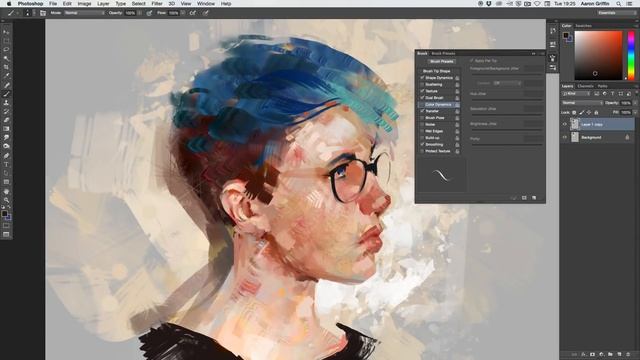Select the Zoom tool
Viewport: 640px width, 360px height.
[x=6, y=200]
